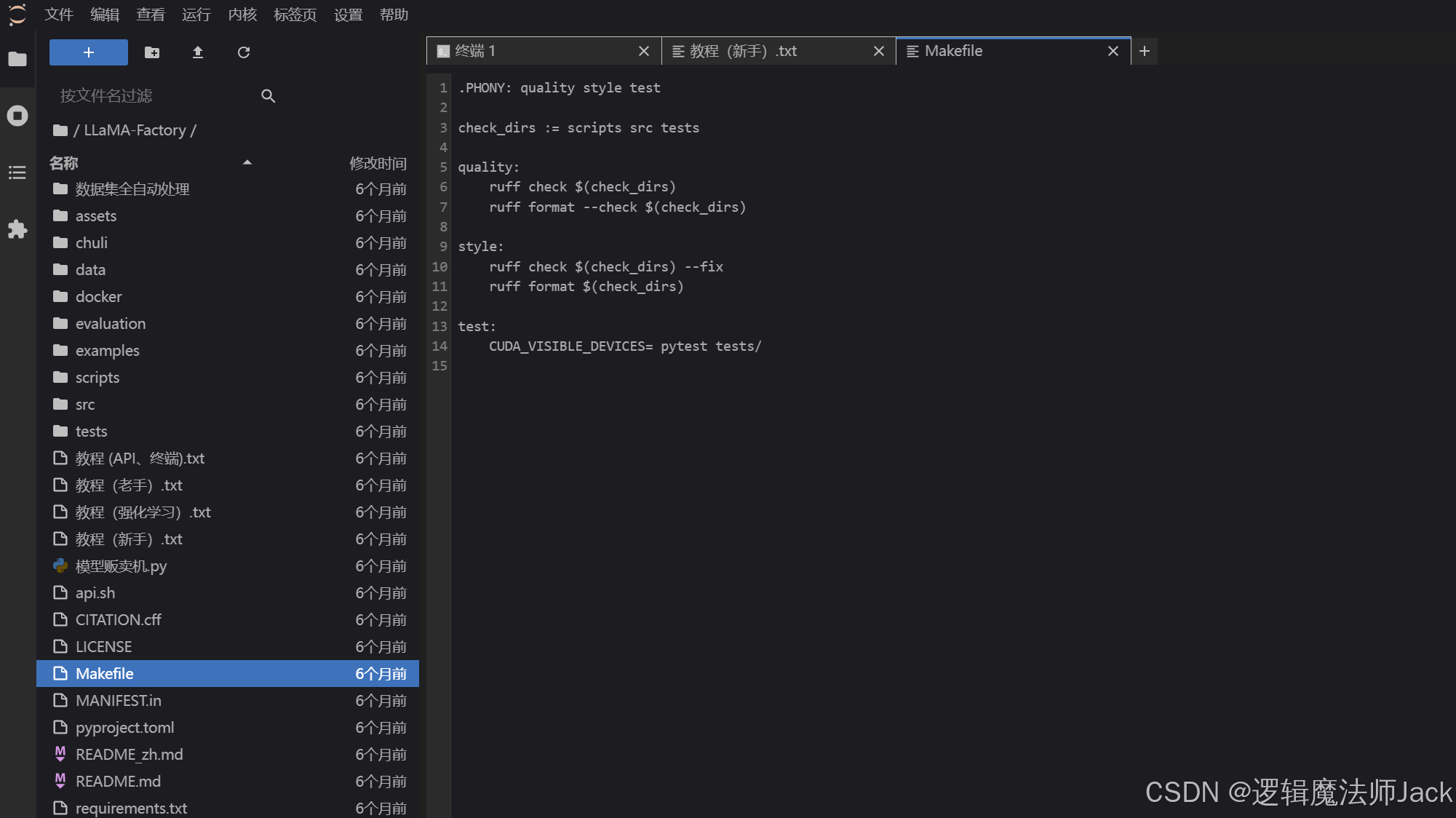Click the plus icon to add a new tab
This screenshot has height=818, width=1456.
coord(1145,51)
